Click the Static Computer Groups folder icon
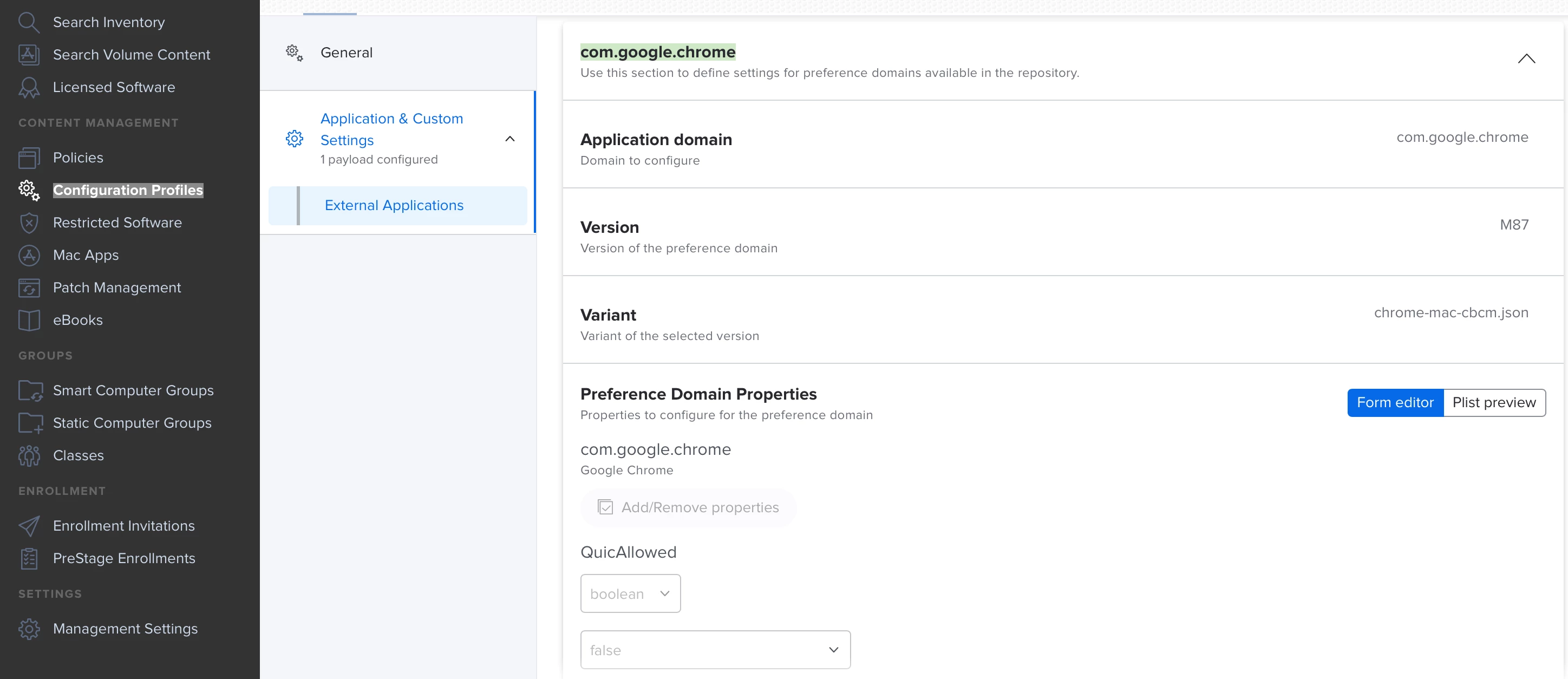Screen dimensions: 1568x679 pyautogui.click(x=30, y=423)
